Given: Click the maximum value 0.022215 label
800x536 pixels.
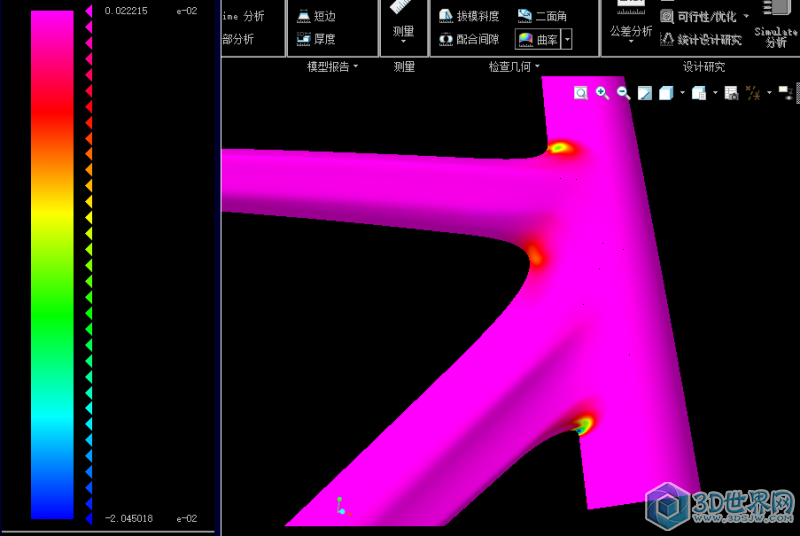Looking at the screenshot, I should (126, 11).
